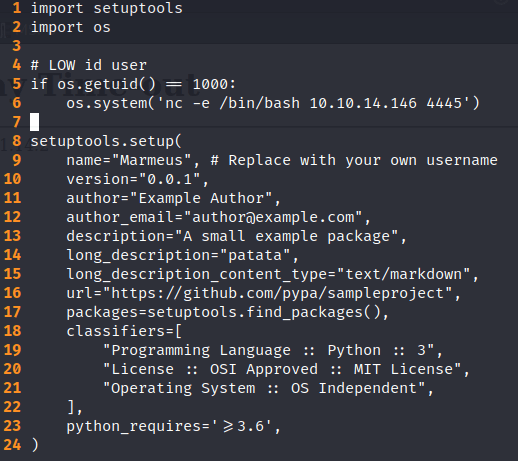Screen dimensions: 518x461
Task: Click the os.system netcat command line
Action: tap(273, 103)
